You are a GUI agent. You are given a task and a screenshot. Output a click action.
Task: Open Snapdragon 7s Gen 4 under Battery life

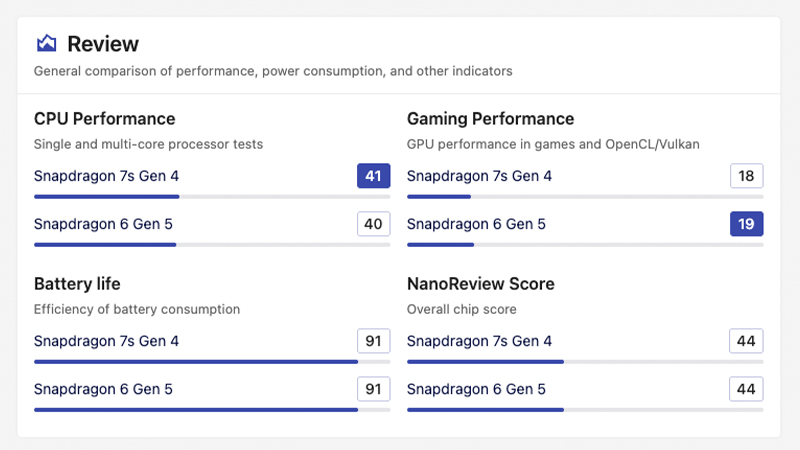pyautogui.click(x=106, y=341)
